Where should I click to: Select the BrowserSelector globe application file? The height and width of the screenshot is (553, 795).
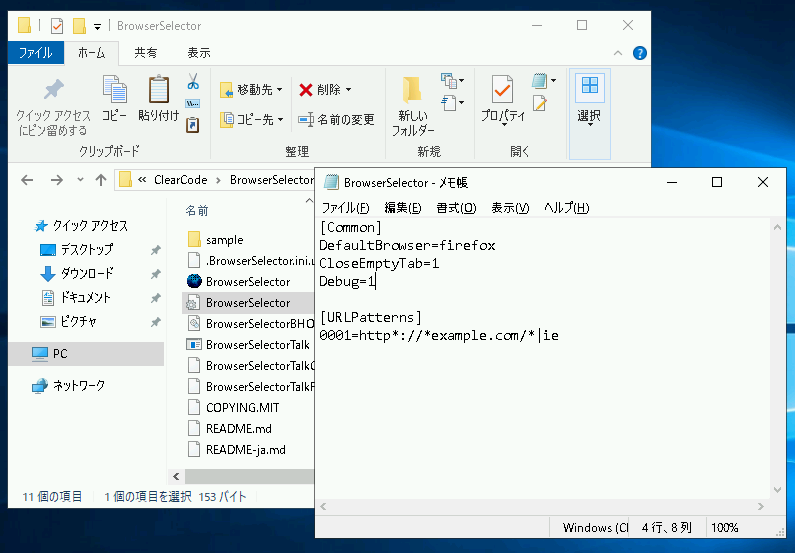click(248, 282)
